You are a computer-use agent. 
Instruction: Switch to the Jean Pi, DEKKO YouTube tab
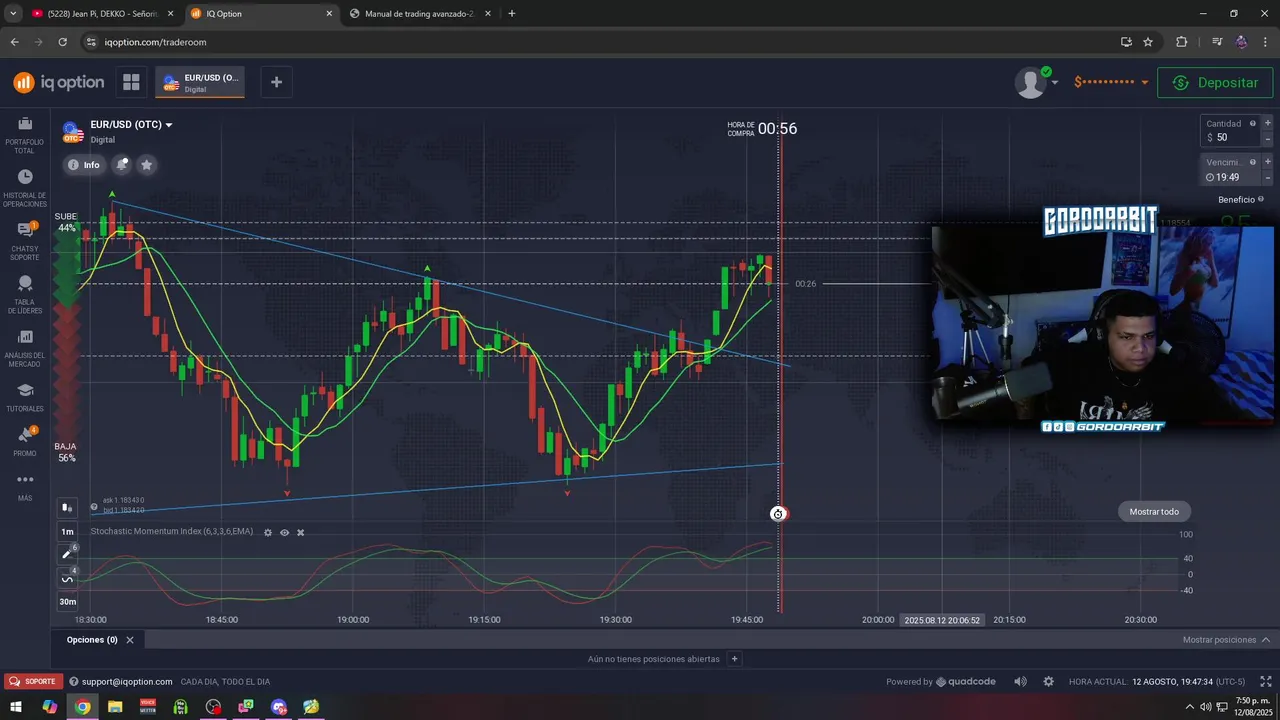(x=102, y=14)
